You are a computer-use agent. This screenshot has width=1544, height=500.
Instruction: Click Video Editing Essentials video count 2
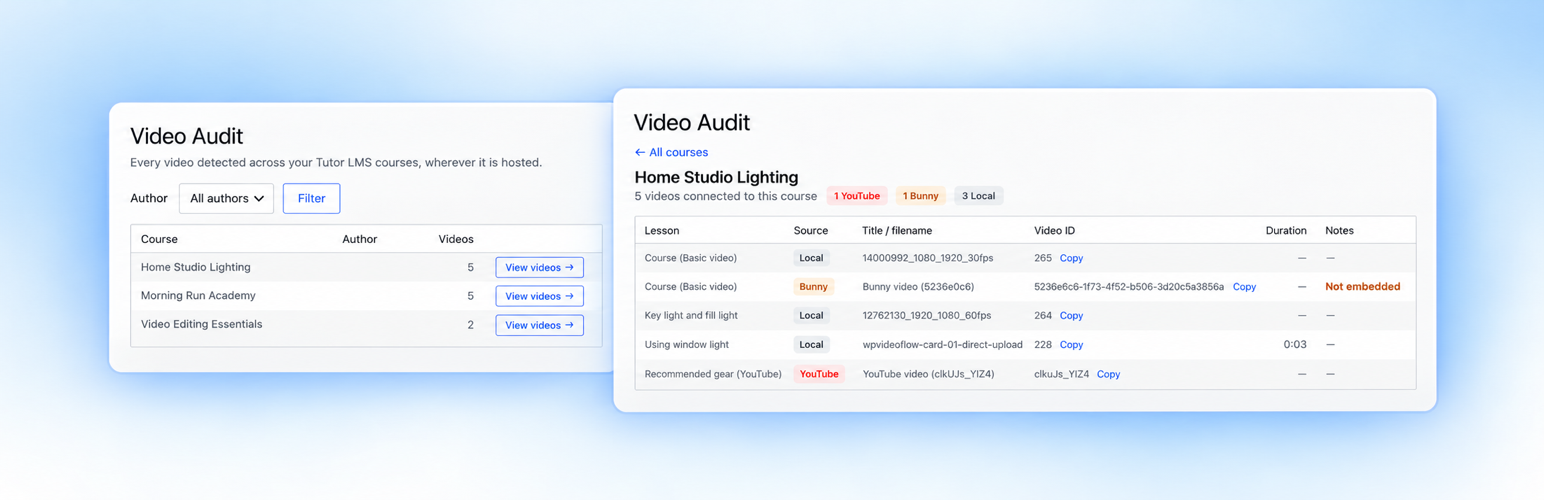coord(470,324)
